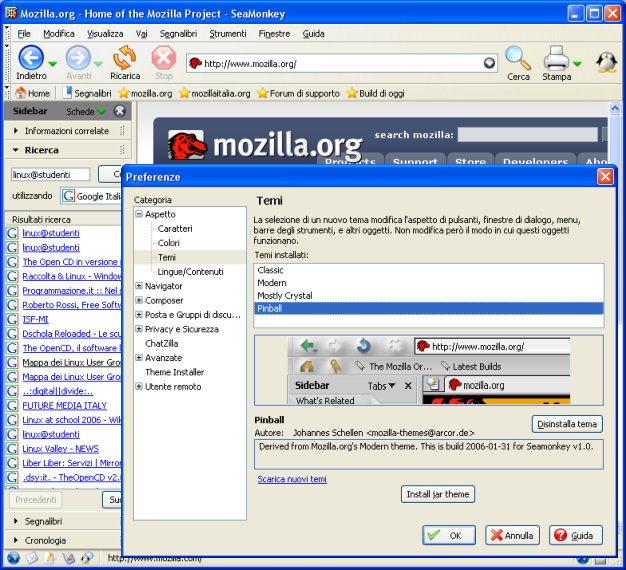Open Address Book from the status bar icon
Screen dimensions: 626x570
tap(69, 557)
